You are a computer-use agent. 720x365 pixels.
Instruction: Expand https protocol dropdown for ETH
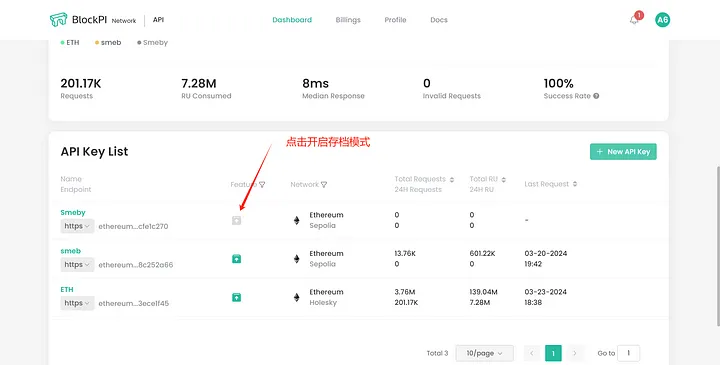77,303
